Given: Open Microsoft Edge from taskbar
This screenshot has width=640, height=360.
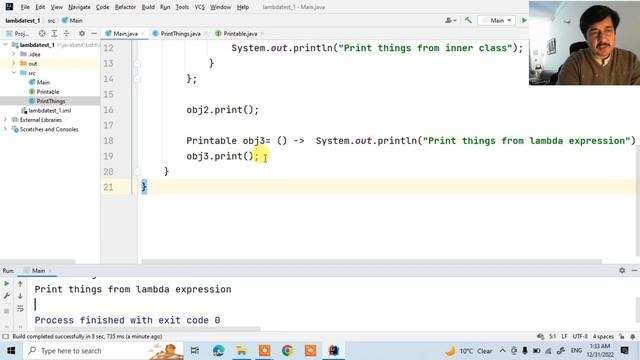Looking at the screenshot, I should pos(218,351).
